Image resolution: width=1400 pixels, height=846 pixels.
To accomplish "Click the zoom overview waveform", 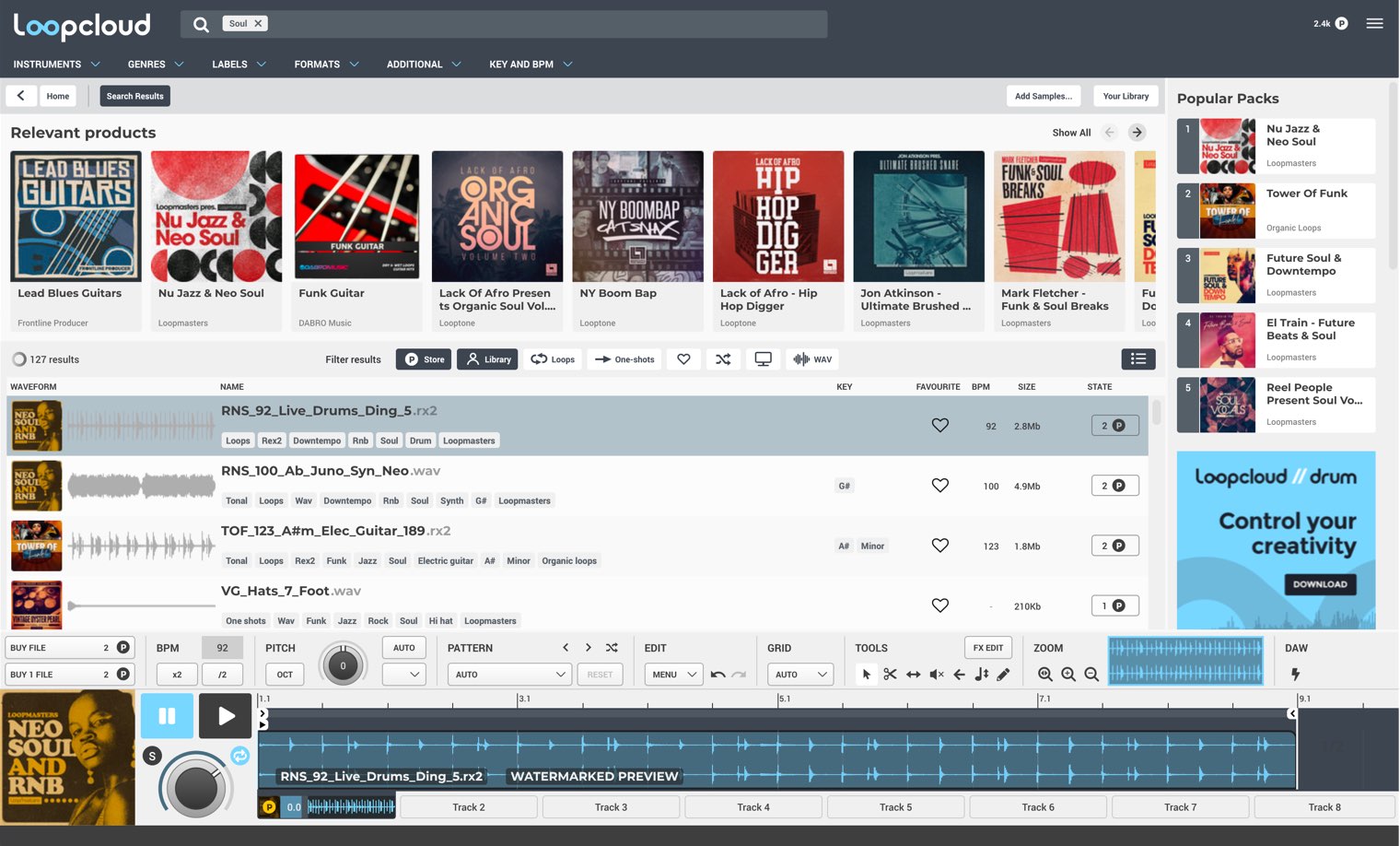I will (x=1185, y=661).
